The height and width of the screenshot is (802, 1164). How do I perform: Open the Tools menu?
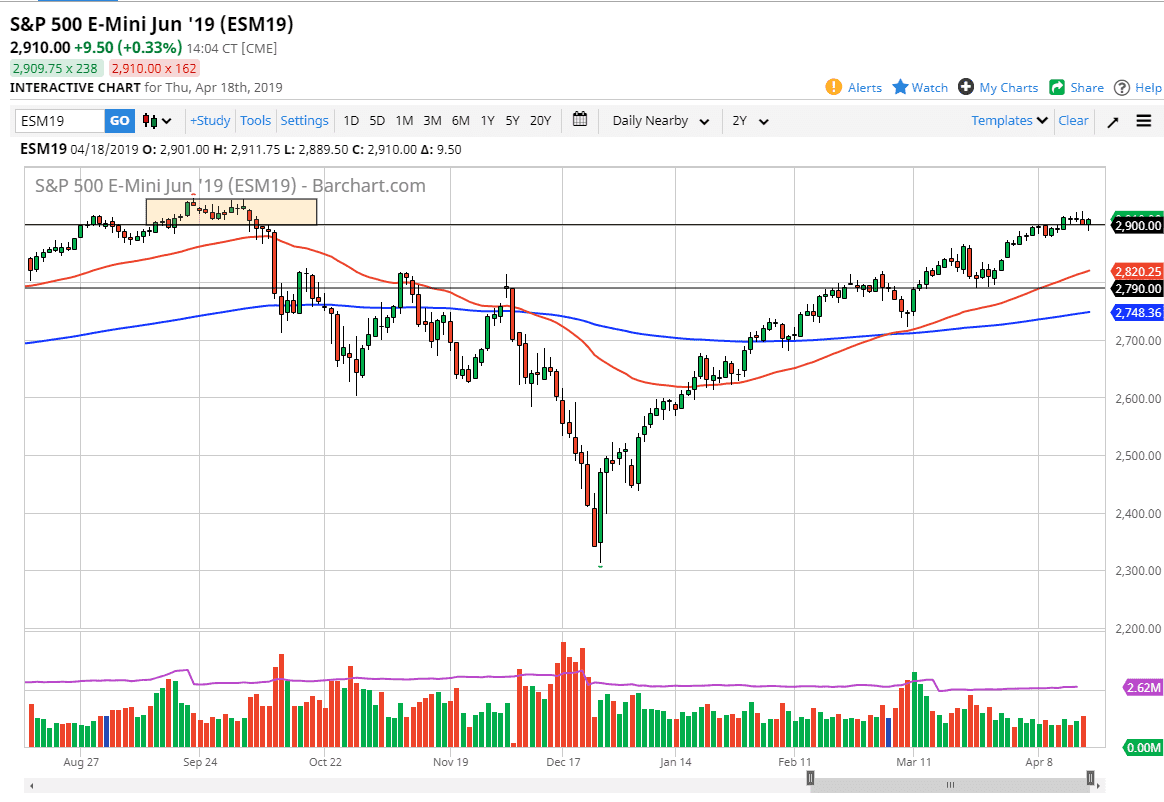[255, 120]
